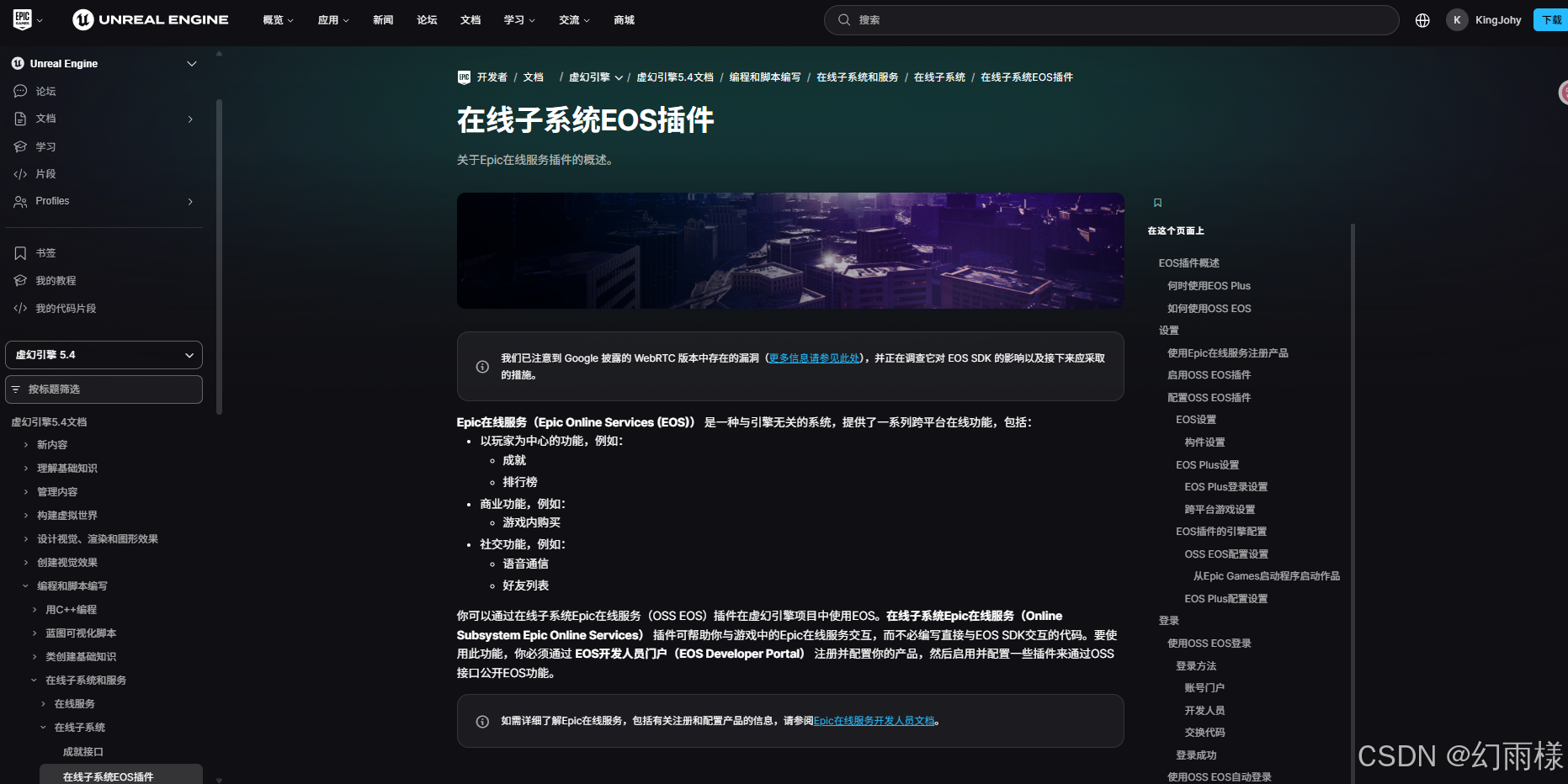The image size is (1568, 784).
Task: Open the 应用 top menu
Action: point(333,20)
